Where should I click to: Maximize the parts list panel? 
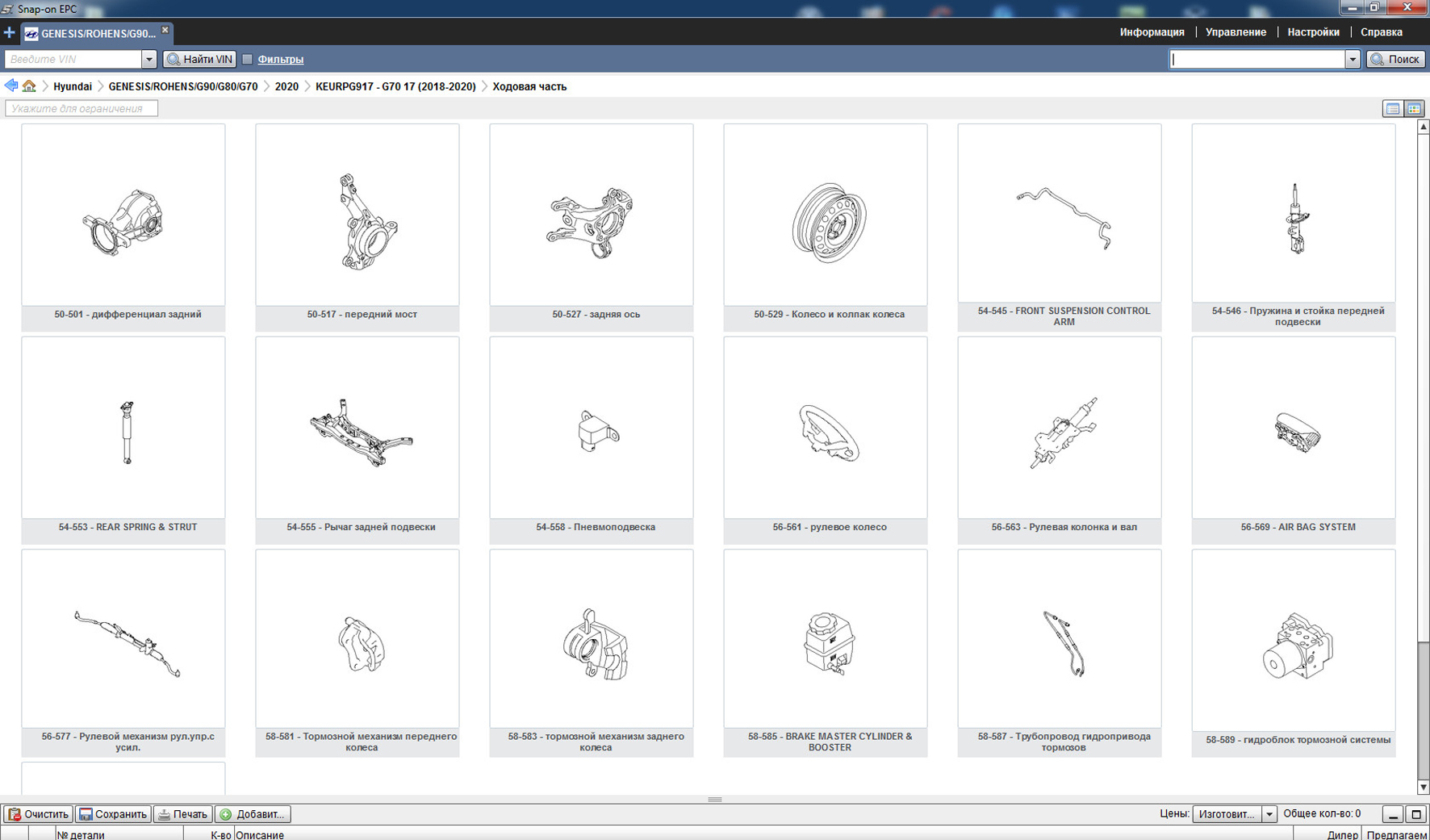click(1415, 814)
